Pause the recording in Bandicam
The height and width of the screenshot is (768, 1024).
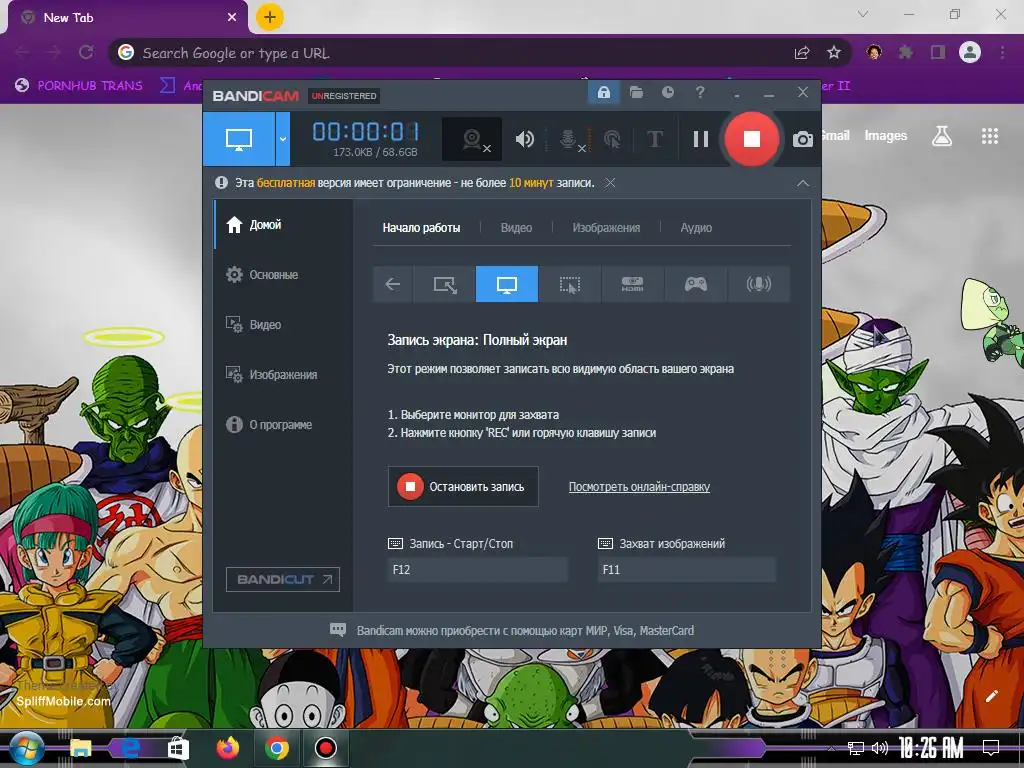[x=701, y=138]
